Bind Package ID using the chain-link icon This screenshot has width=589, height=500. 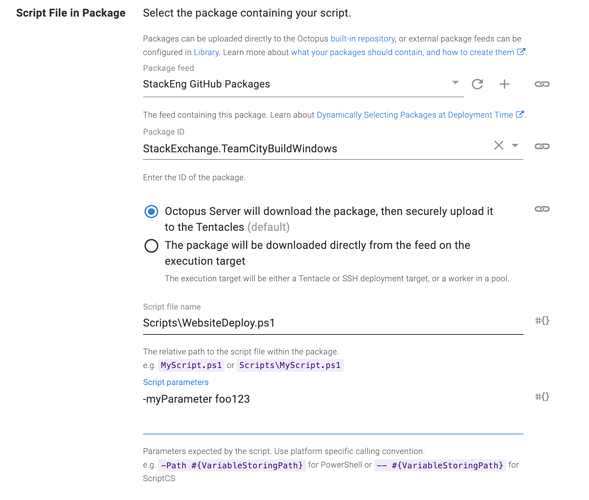click(542, 146)
